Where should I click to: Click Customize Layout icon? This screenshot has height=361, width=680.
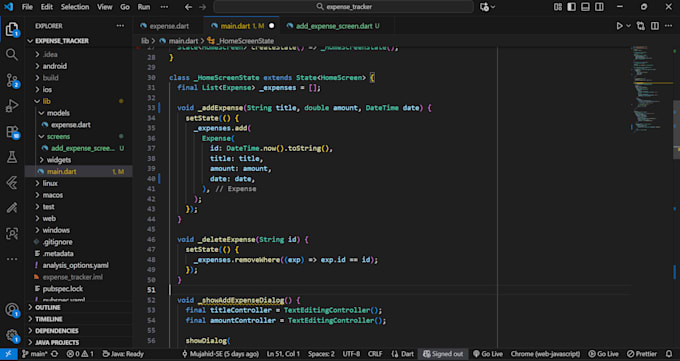pos(558,7)
